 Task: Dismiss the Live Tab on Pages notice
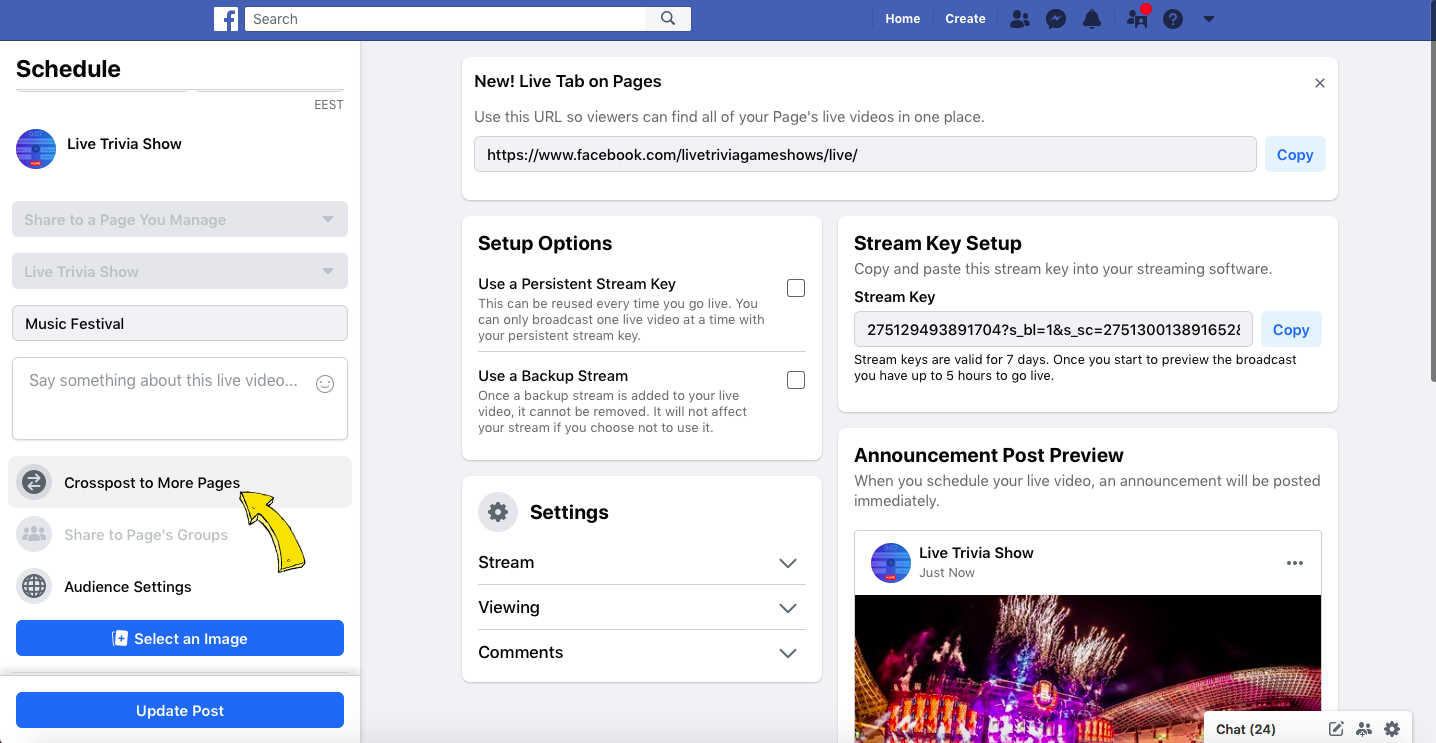click(1319, 83)
